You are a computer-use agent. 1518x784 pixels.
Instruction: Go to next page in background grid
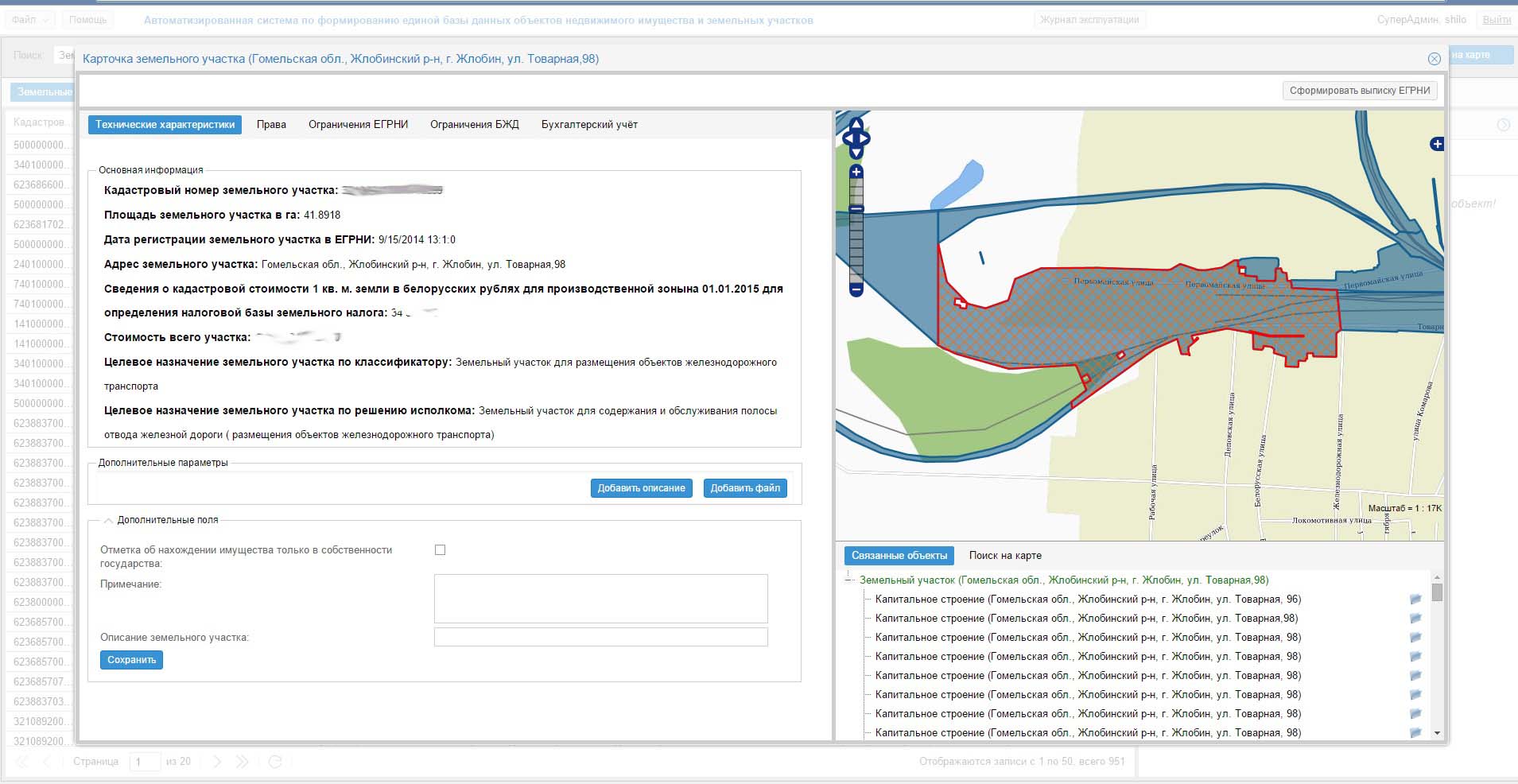pyautogui.click(x=217, y=762)
